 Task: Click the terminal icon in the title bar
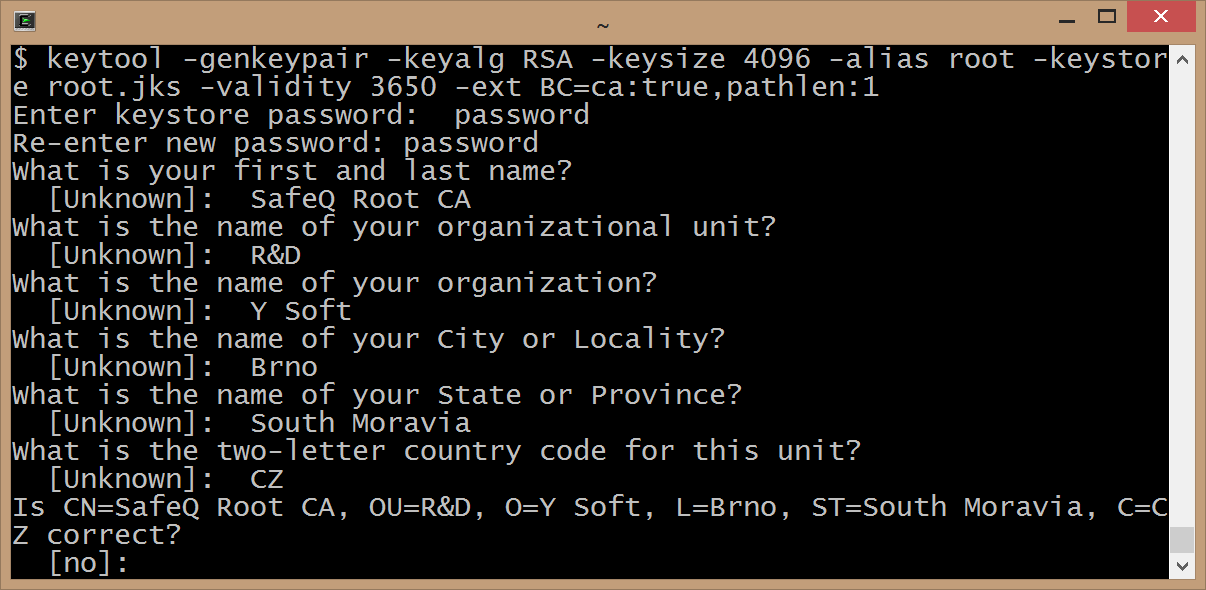27,20
